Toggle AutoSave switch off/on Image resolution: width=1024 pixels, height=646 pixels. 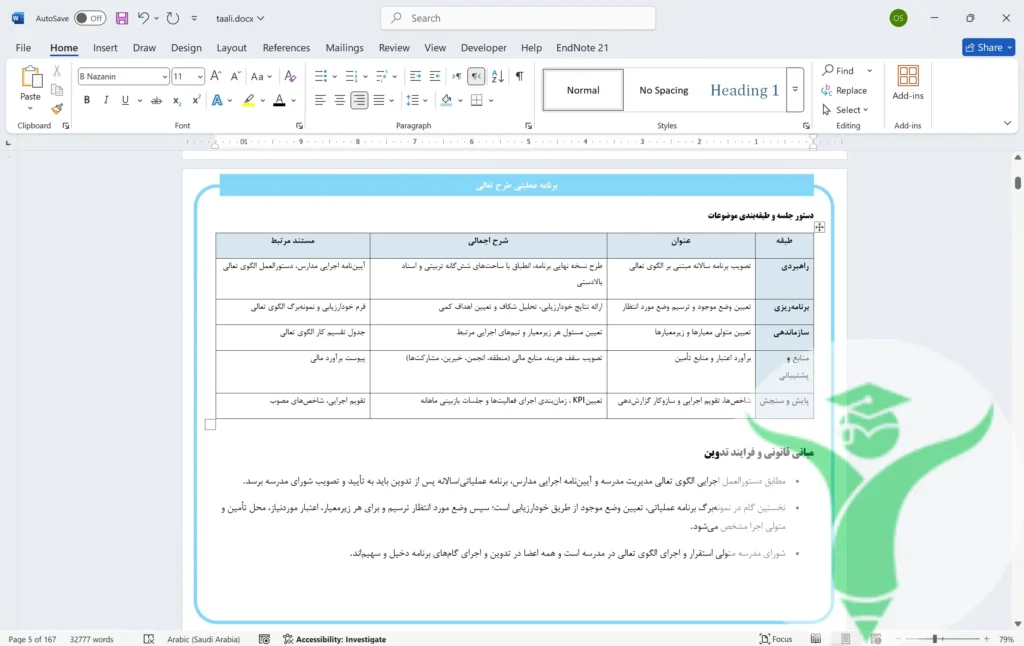pyautogui.click(x=89, y=18)
